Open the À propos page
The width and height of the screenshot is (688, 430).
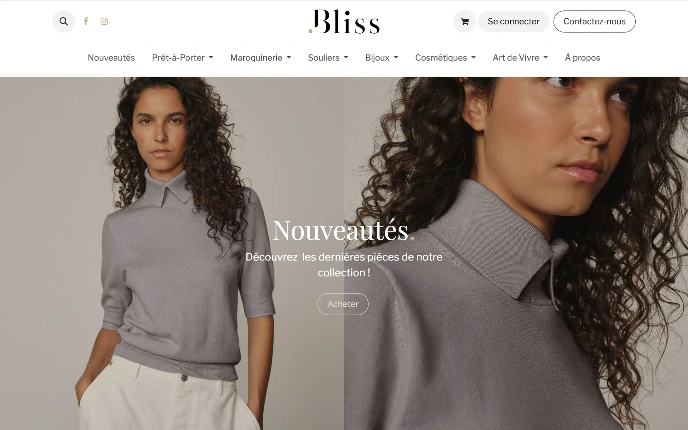click(x=582, y=57)
